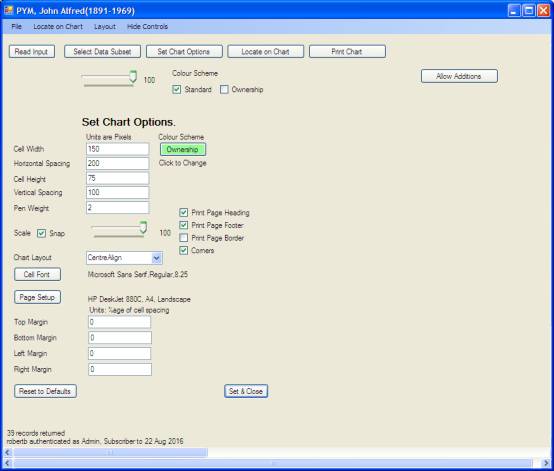Viewport: 554px width, 471px height.
Task: Select Hide Controls in menu bar
Action: (x=147, y=27)
